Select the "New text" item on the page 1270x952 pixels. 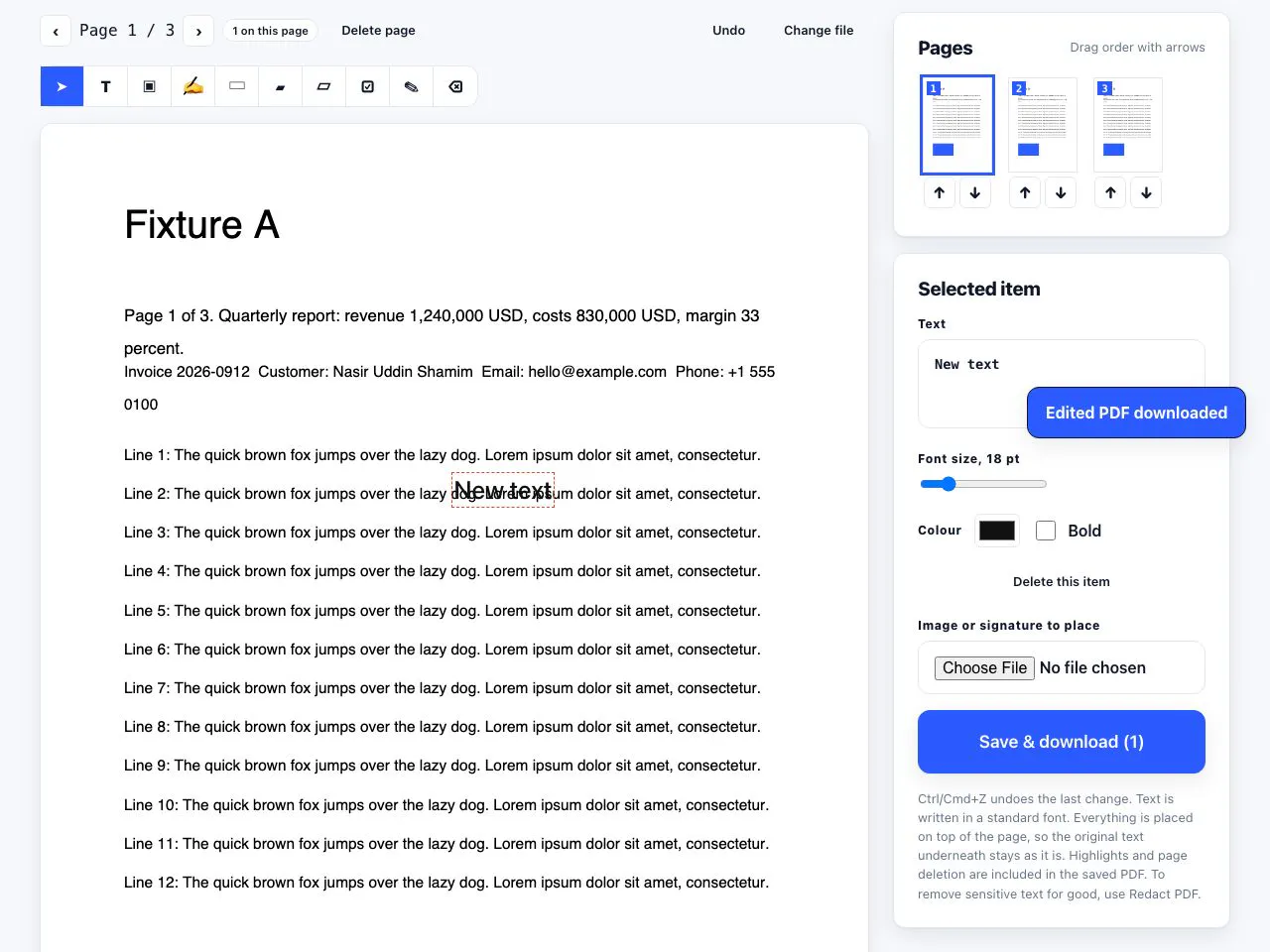coord(503,490)
